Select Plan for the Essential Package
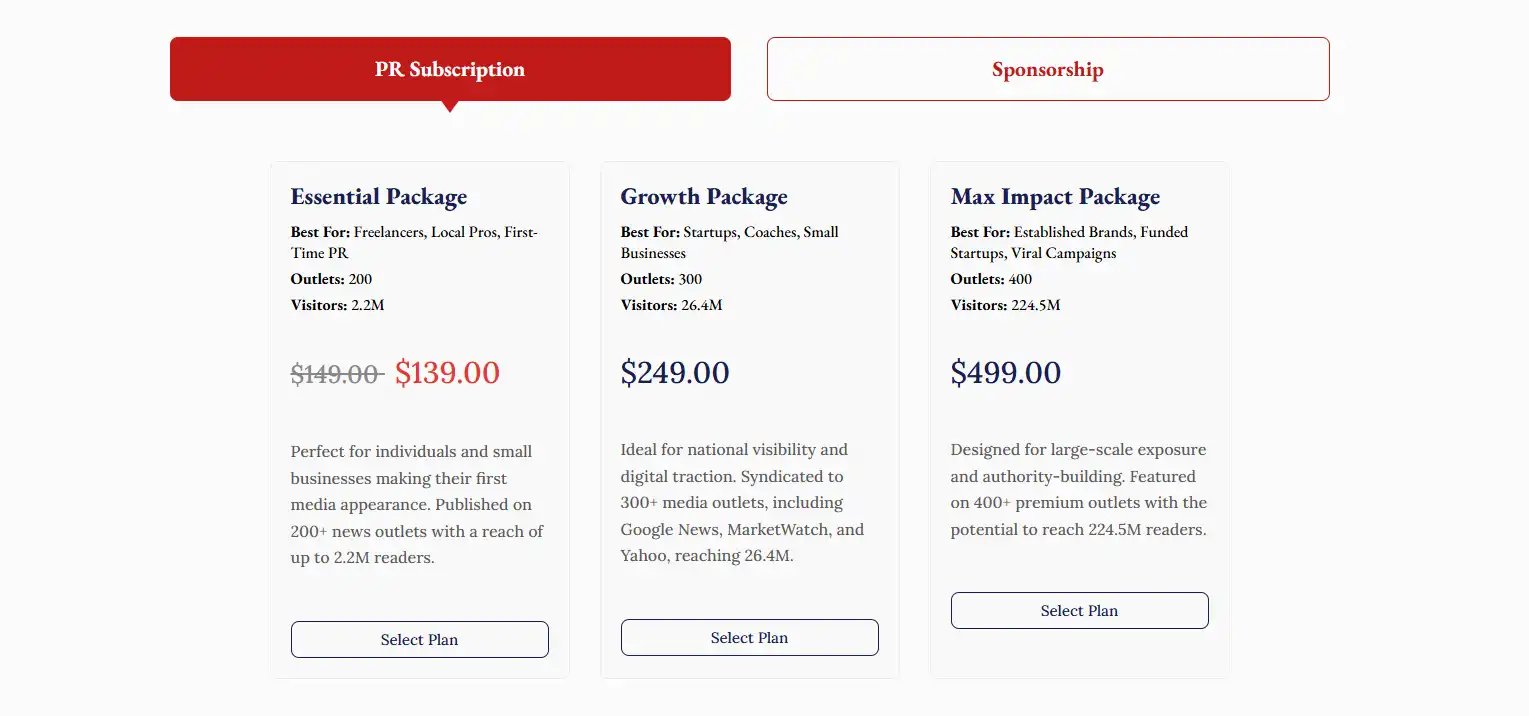 click(x=420, y=640)
